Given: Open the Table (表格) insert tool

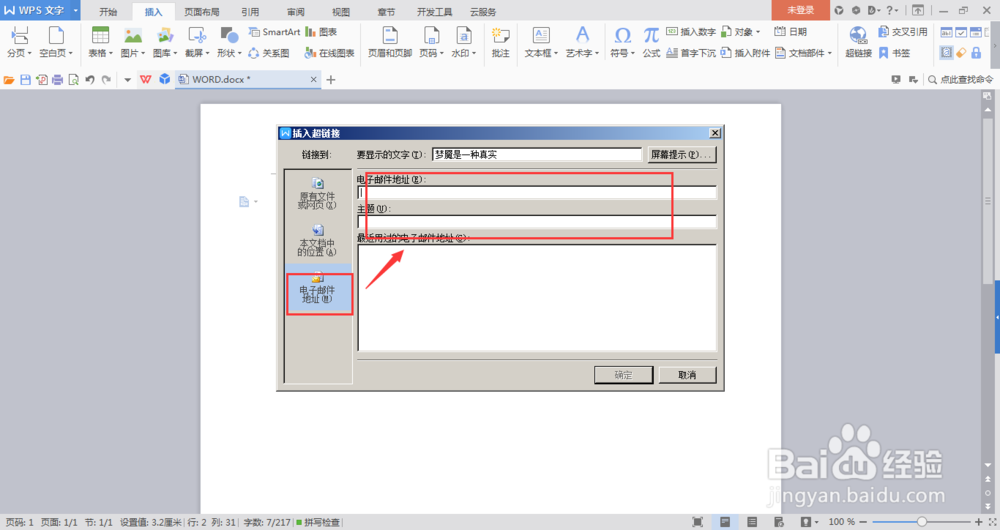Looking at the screenshot, I should click(100, 42).
